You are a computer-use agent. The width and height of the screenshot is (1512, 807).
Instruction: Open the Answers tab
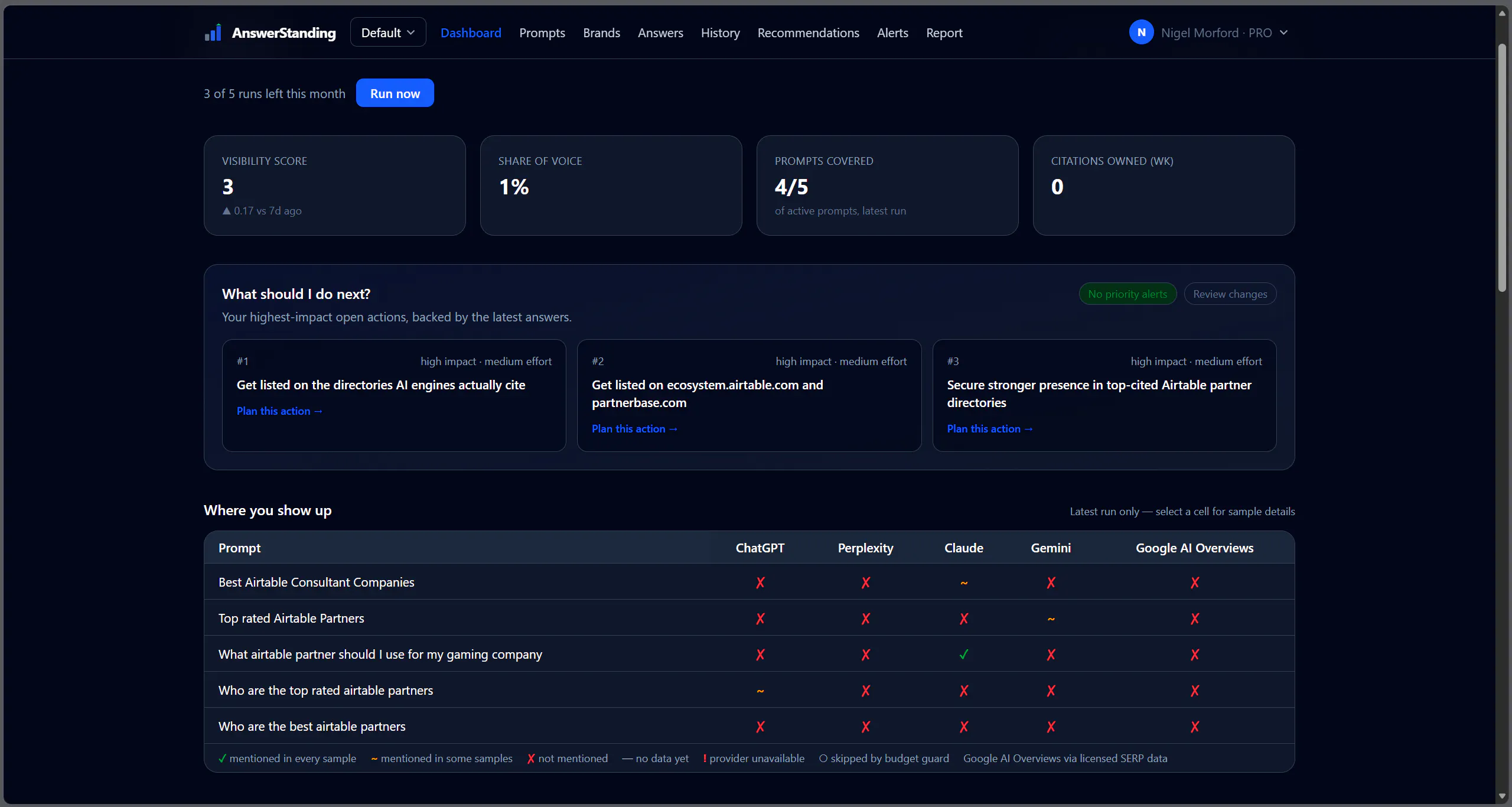[x=660, y=33]
